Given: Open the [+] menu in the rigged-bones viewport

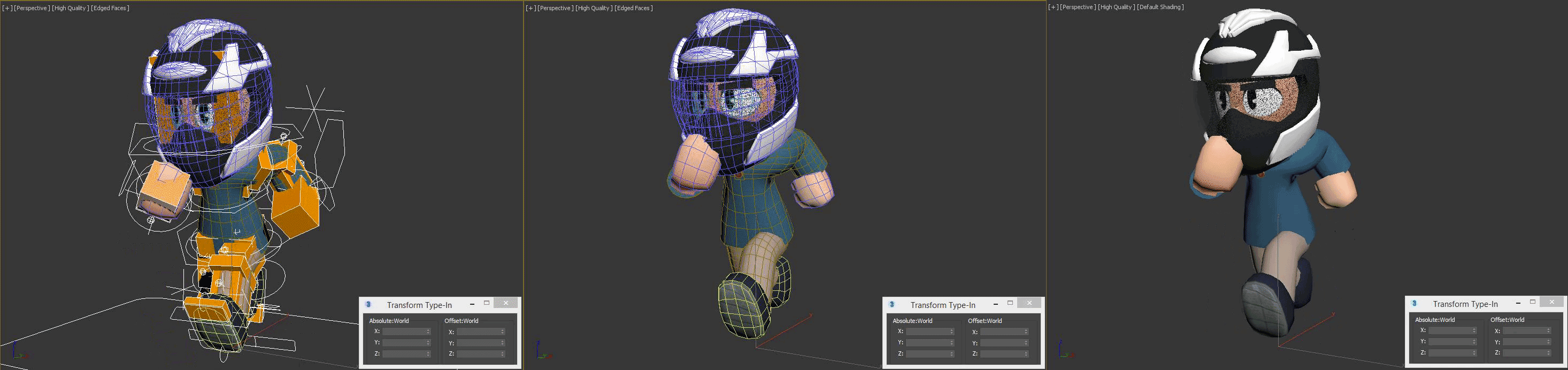Looking at the screenshot, I should coord(7,8).
